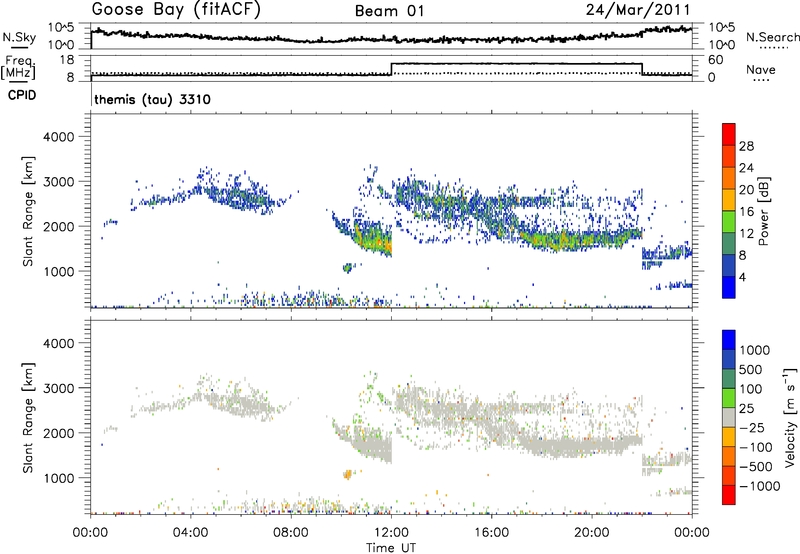Viewport: 800px width, 554px height.
Task: Click the 12:00 time tick label
Action: coord(391,533)
